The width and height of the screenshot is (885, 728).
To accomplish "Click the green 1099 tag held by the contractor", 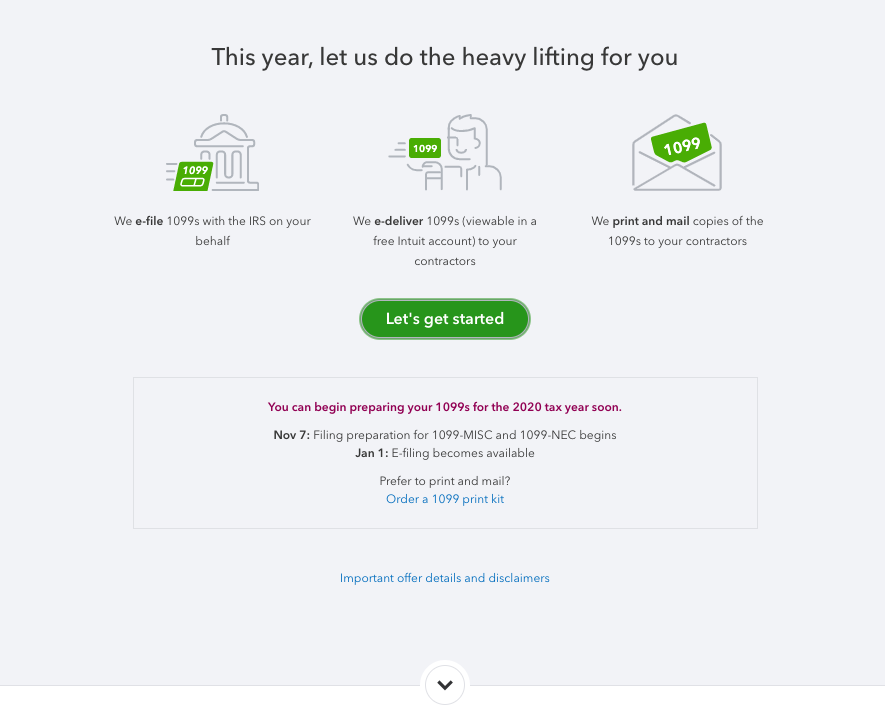I will (425, 148).
